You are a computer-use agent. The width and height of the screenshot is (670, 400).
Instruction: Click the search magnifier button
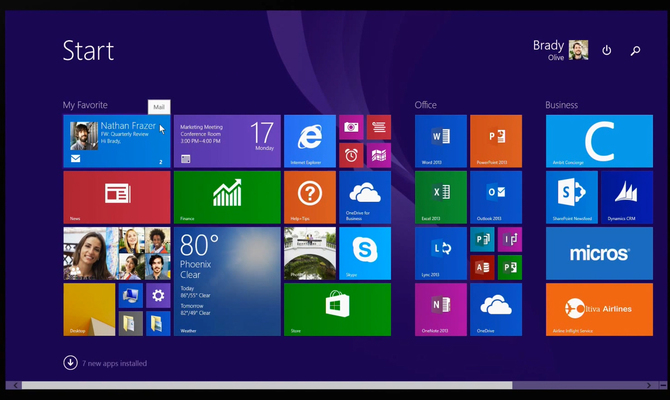click(x=635, y=50)
